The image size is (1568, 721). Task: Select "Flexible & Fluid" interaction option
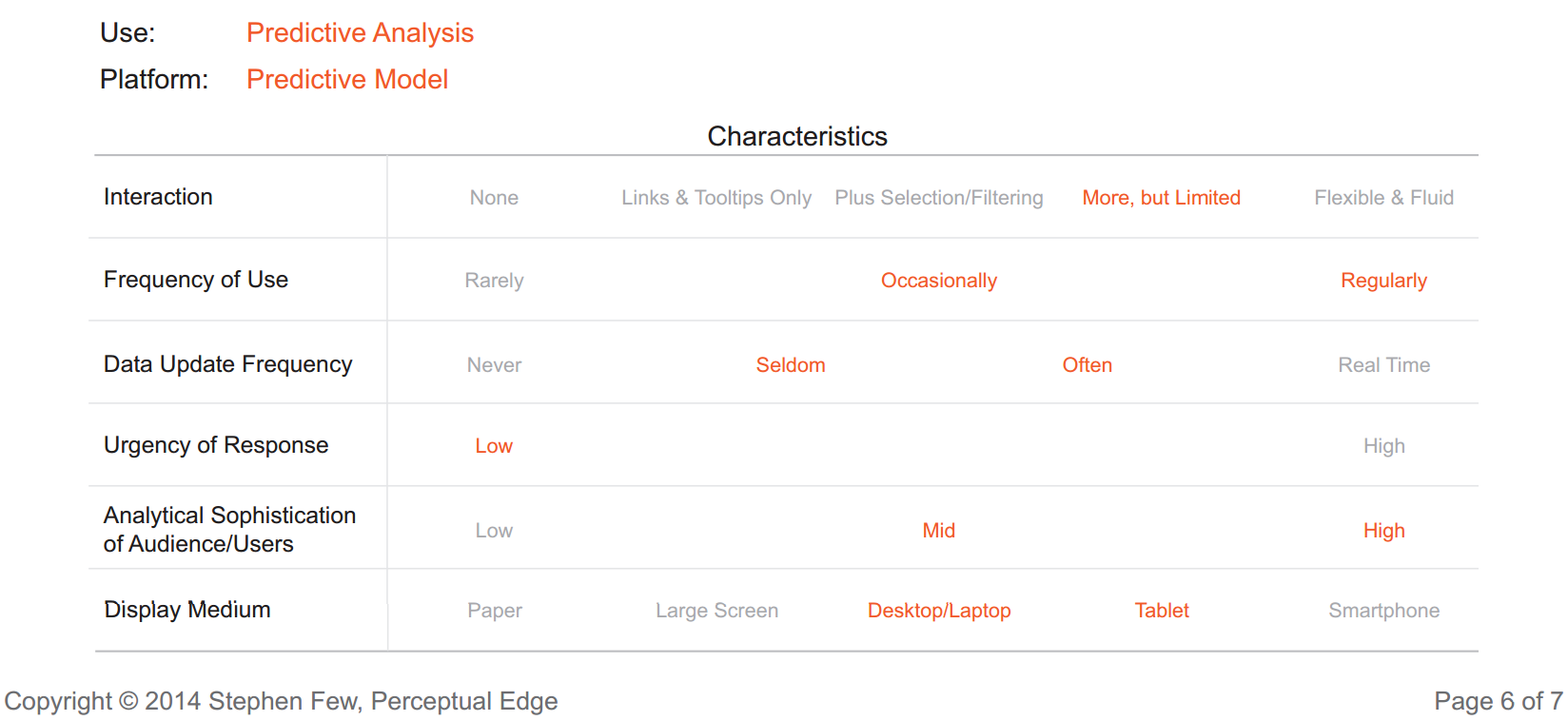(1383, 198)
